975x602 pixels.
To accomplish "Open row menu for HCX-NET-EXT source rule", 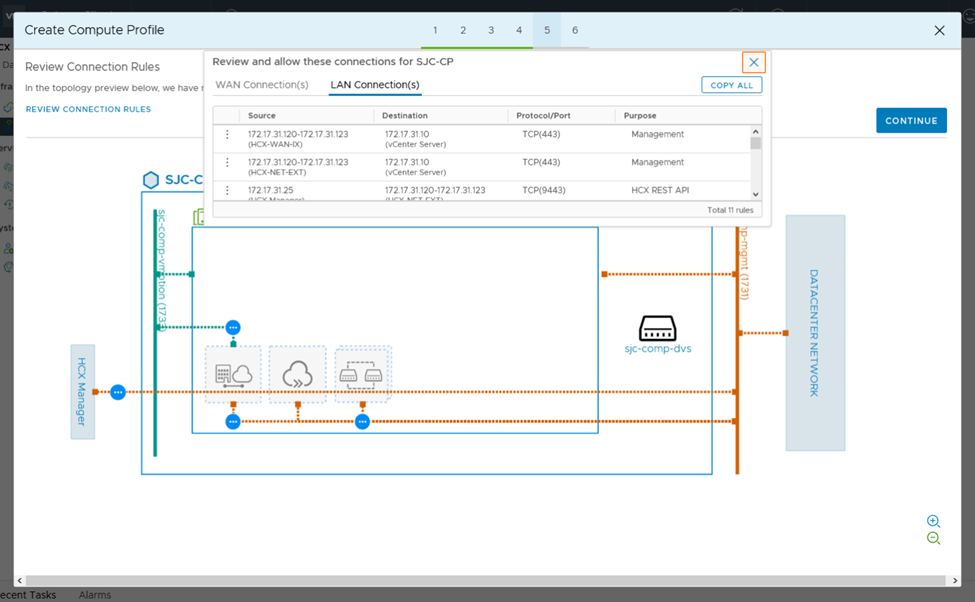I will tap(227, 162).
